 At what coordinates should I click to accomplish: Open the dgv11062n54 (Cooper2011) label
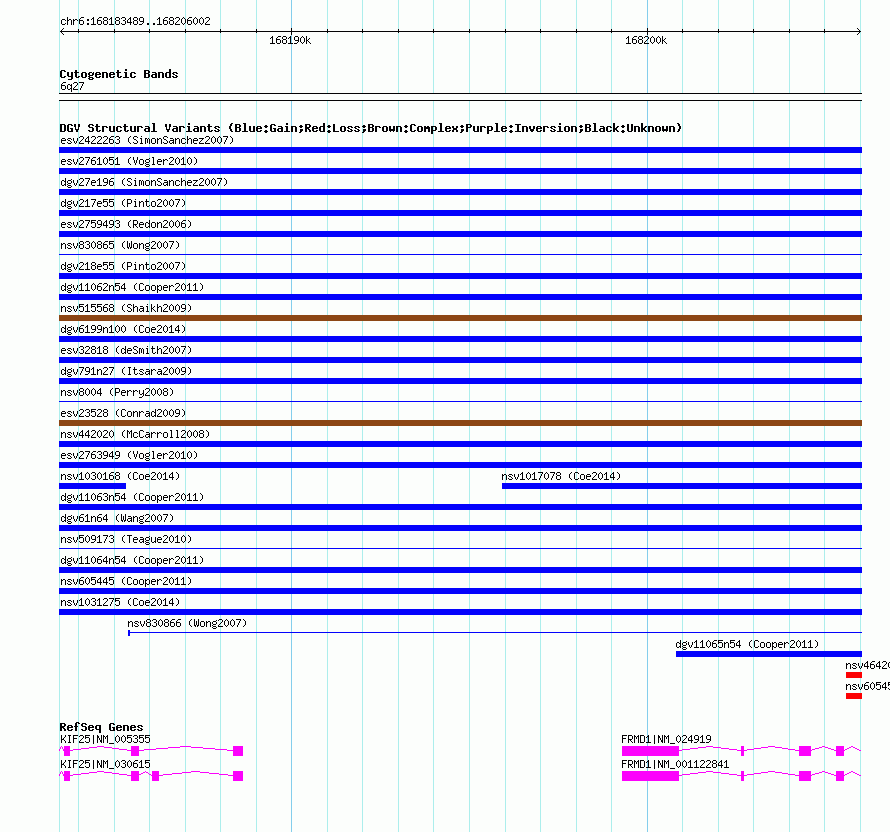click(x=132, y=287)
